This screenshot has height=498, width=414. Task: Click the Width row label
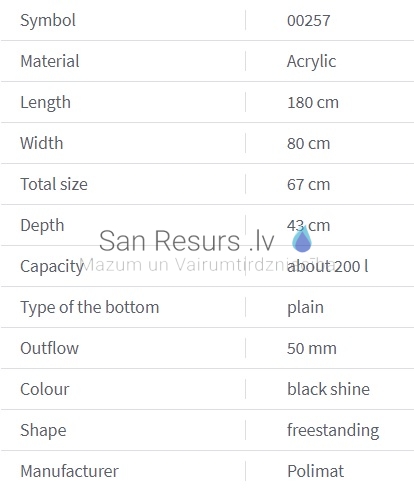pyautogui.click(x=42, y=143)
